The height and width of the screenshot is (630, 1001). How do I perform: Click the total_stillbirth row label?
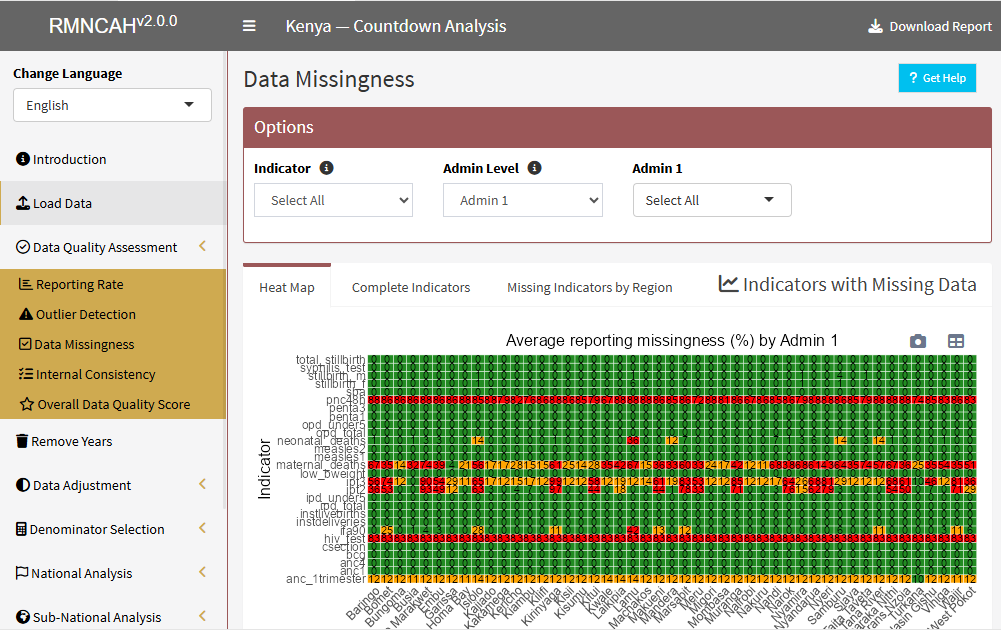[331, 359]
